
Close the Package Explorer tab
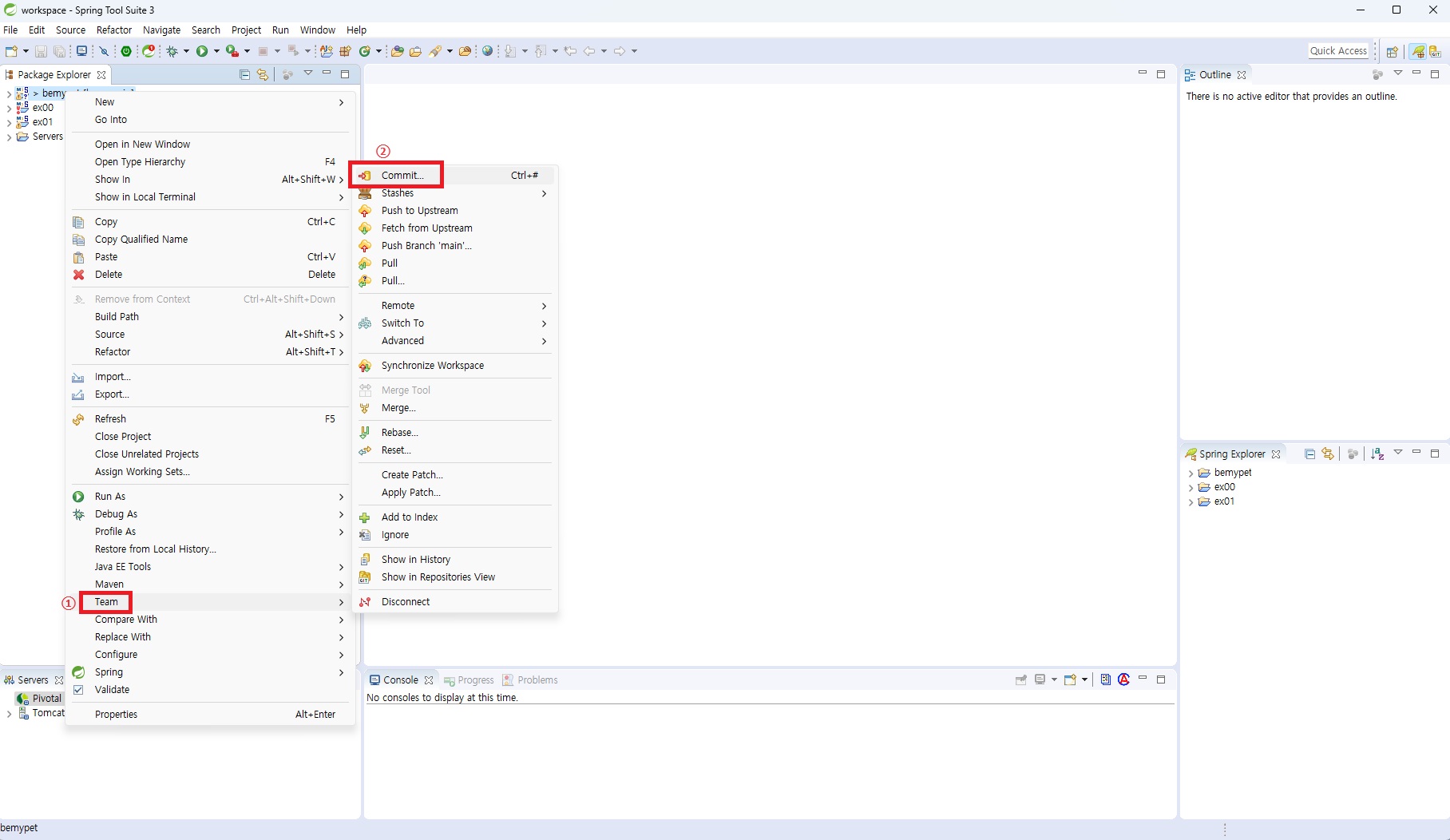tap(101, 75)
